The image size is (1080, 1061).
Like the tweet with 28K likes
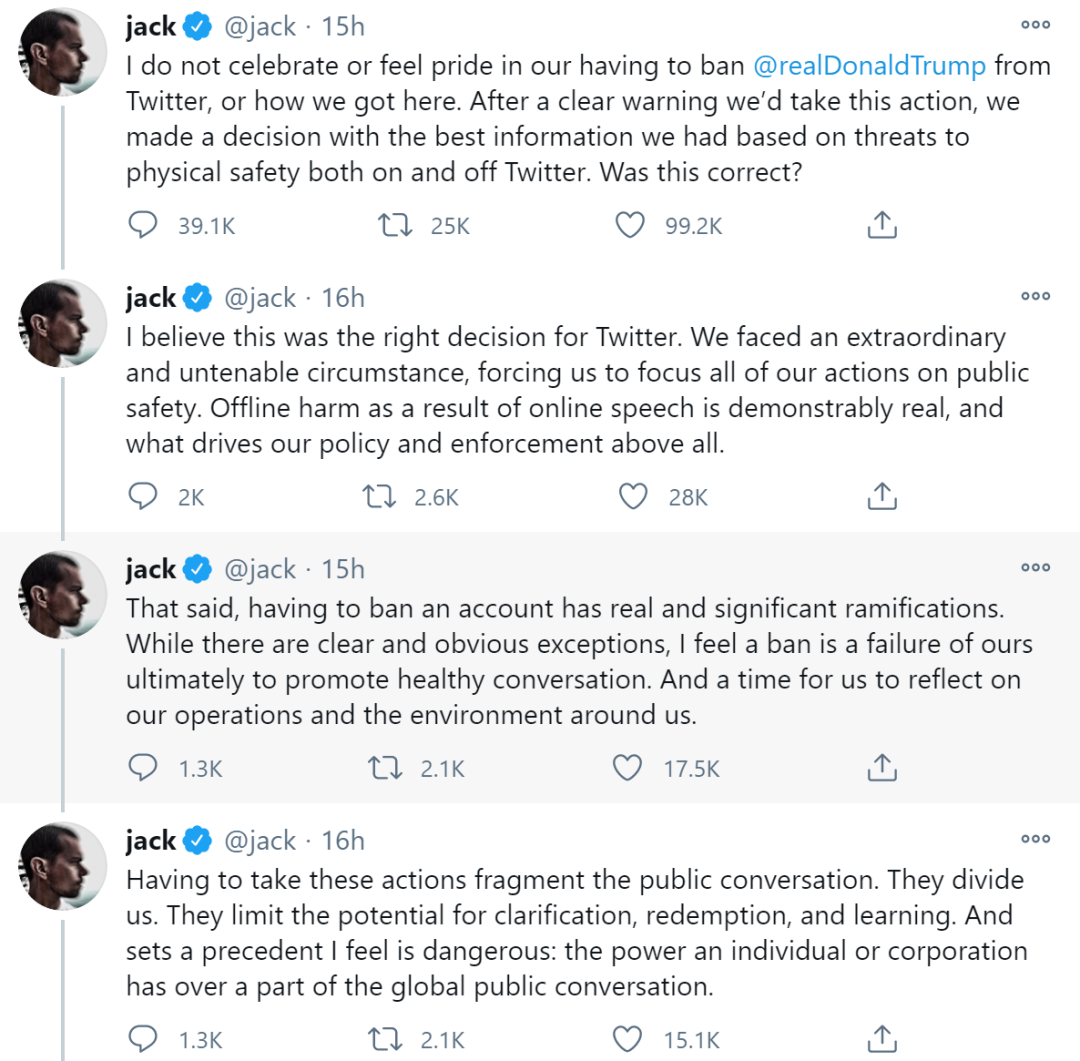(x=632, y=496)
